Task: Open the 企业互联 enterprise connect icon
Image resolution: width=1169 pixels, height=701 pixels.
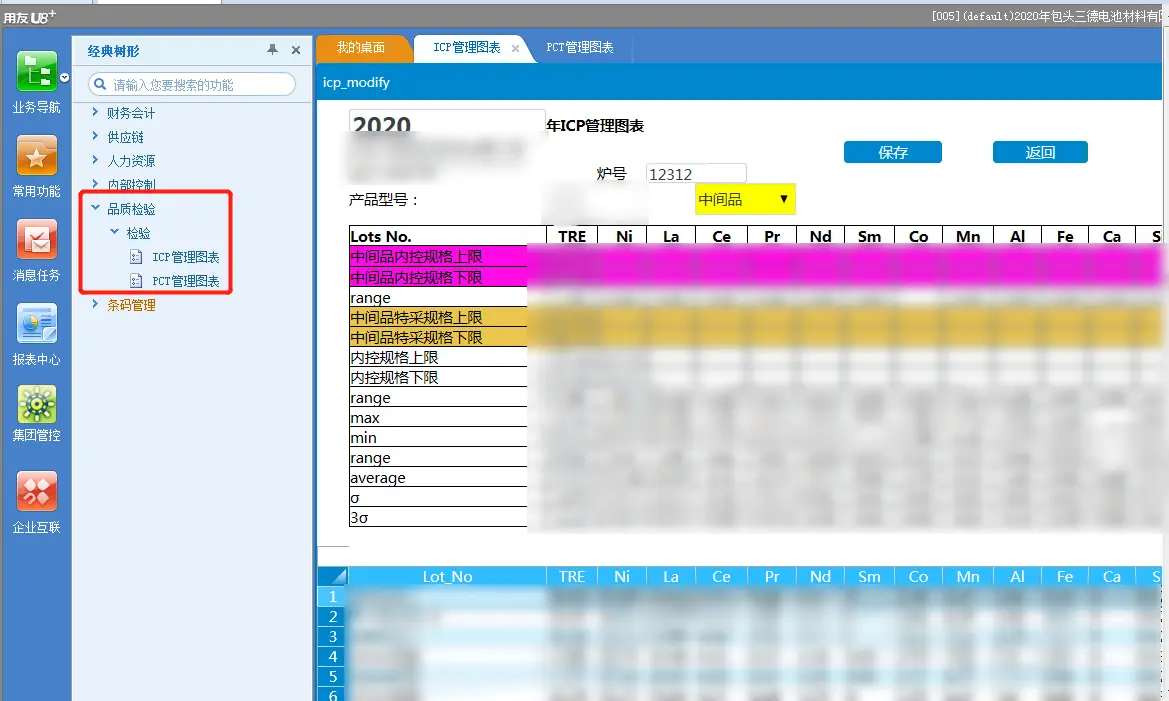Action: point(36,491)
